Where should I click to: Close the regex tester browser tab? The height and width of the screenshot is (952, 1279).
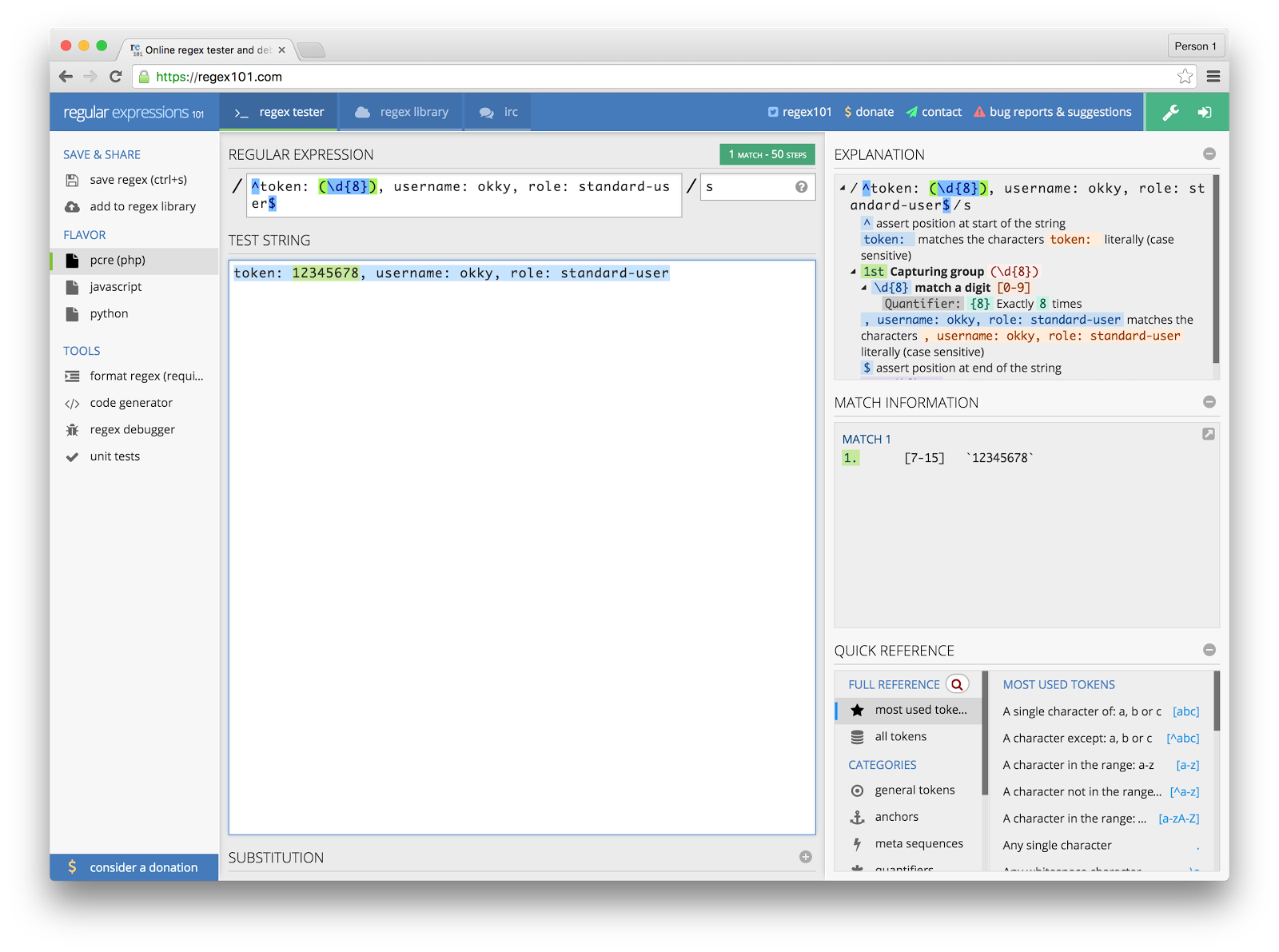[281, 50]
